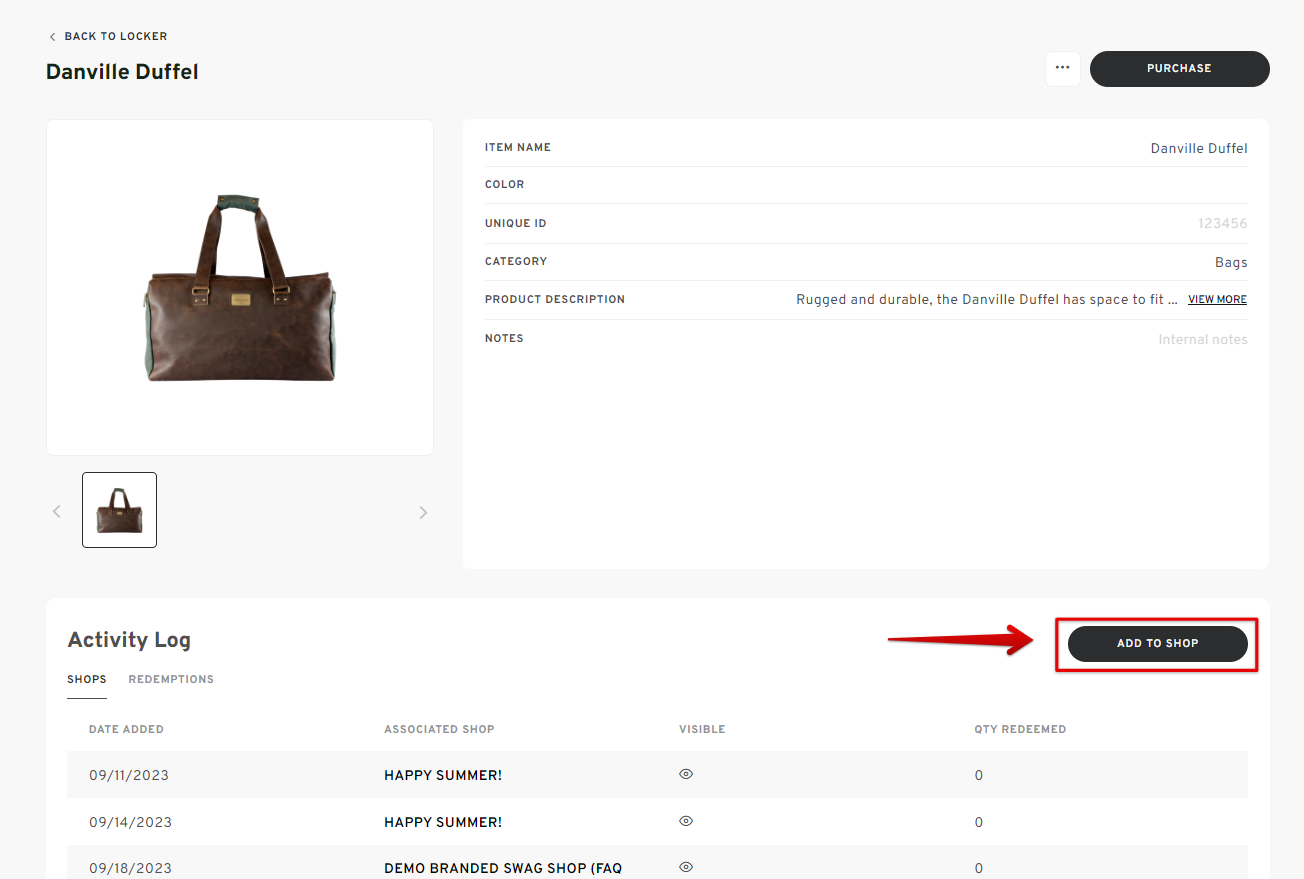Click the Item Name value Danville Duffel
1304x879 pixels.
1199,148
